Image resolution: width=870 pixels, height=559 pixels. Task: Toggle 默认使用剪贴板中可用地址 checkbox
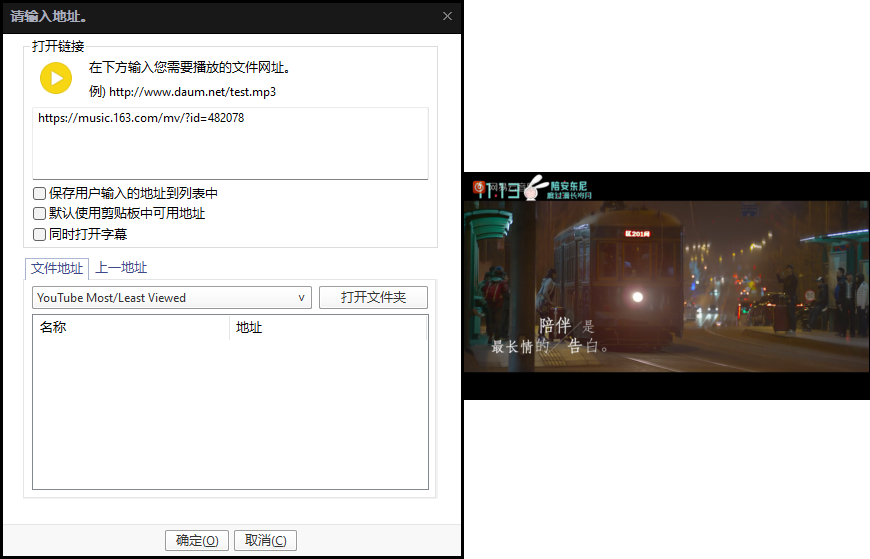[x=39, y=214]
